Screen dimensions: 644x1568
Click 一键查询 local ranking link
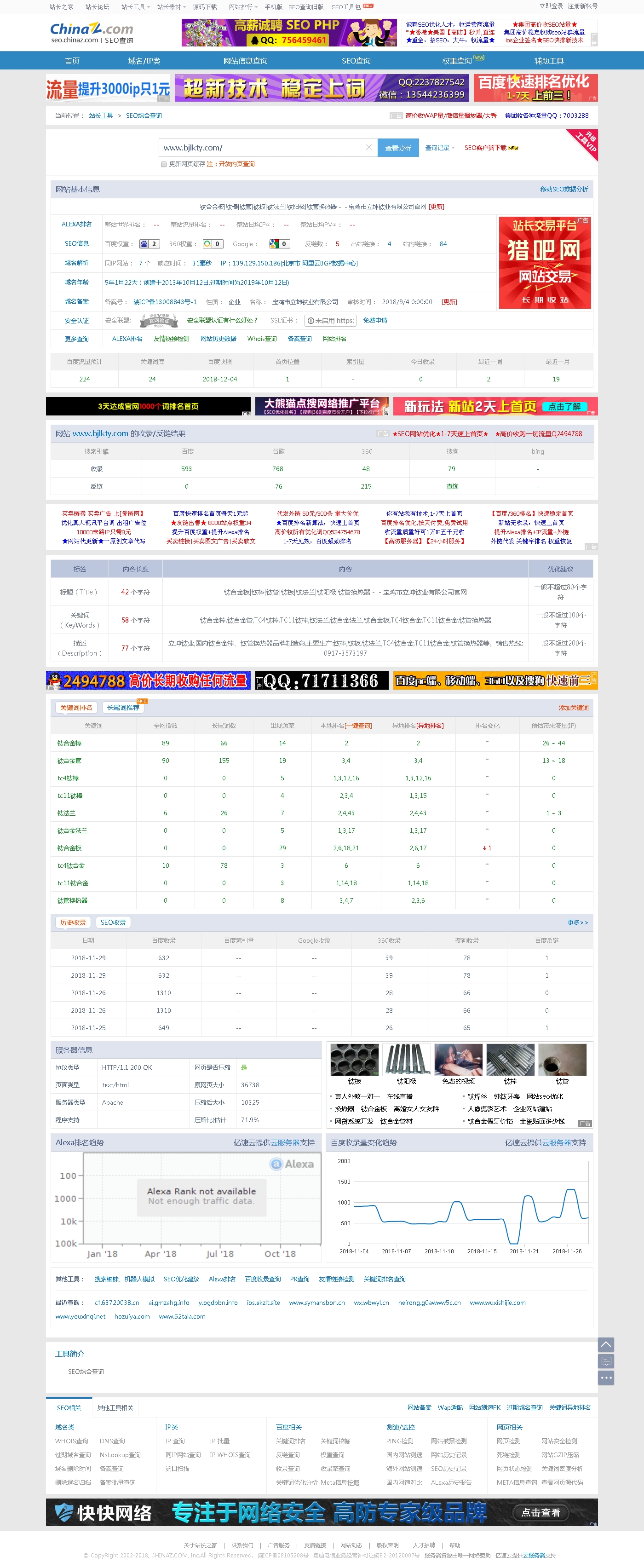coord(358,726)
